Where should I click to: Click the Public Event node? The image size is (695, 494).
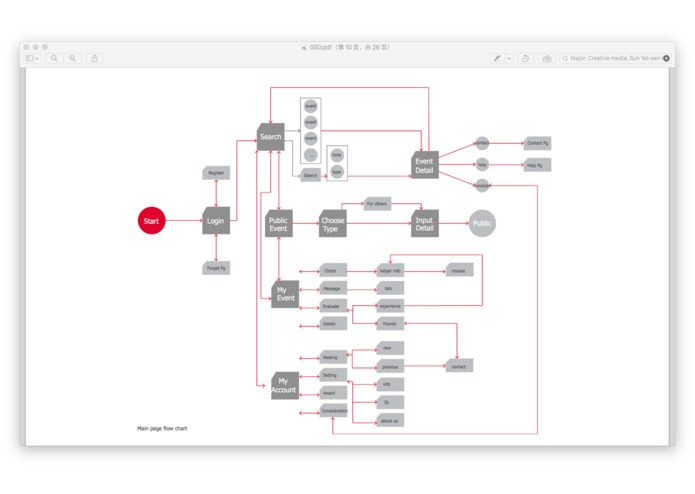[279, 224]
